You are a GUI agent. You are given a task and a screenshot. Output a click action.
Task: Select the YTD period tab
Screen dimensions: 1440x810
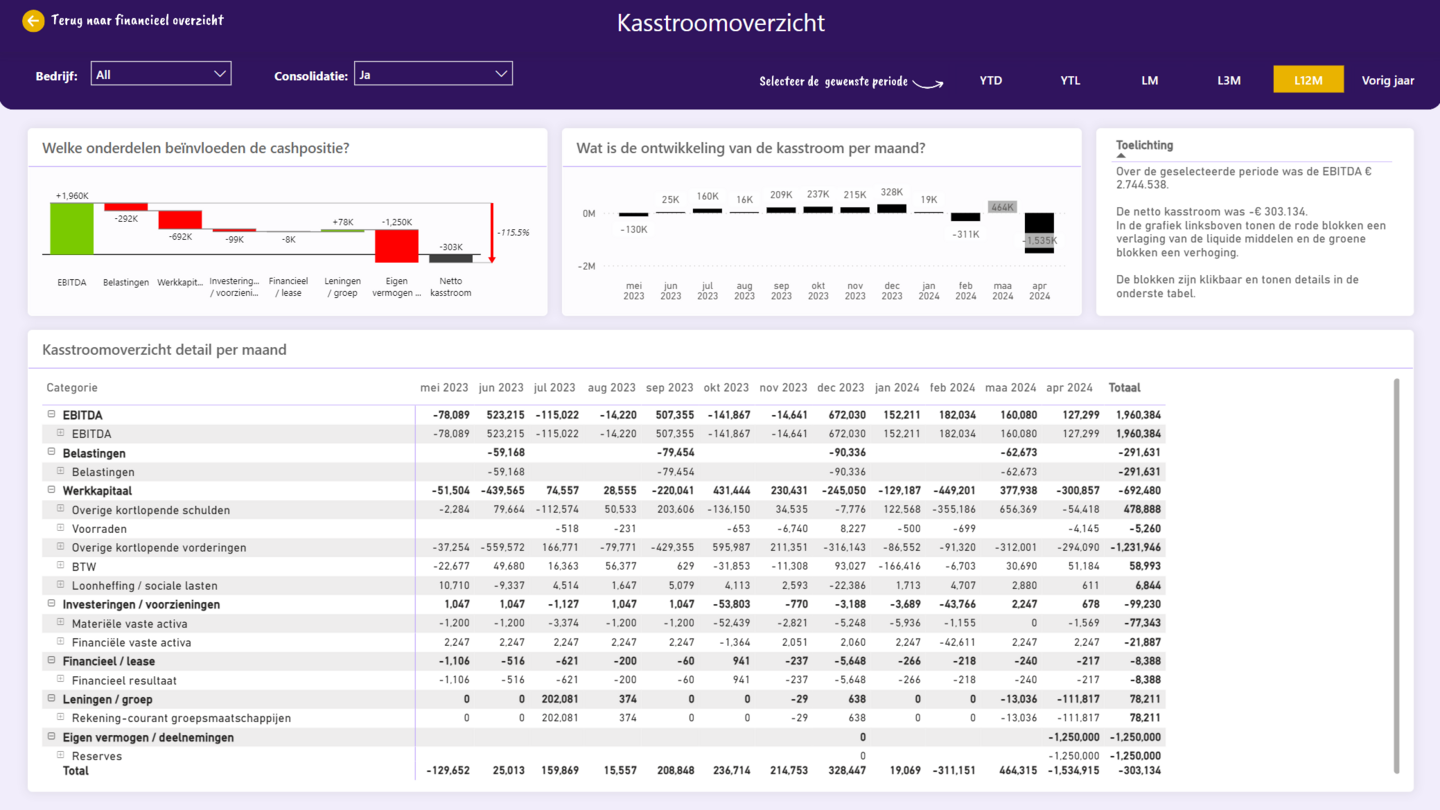(x=990, y=80)
